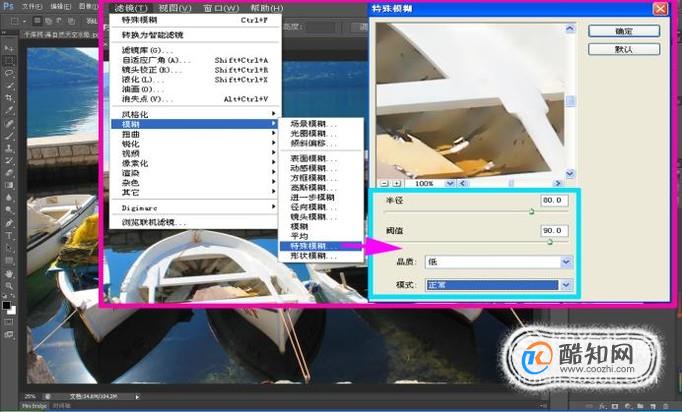Click the 阈值 value field

pyautogui.click(x=554, y=231)
